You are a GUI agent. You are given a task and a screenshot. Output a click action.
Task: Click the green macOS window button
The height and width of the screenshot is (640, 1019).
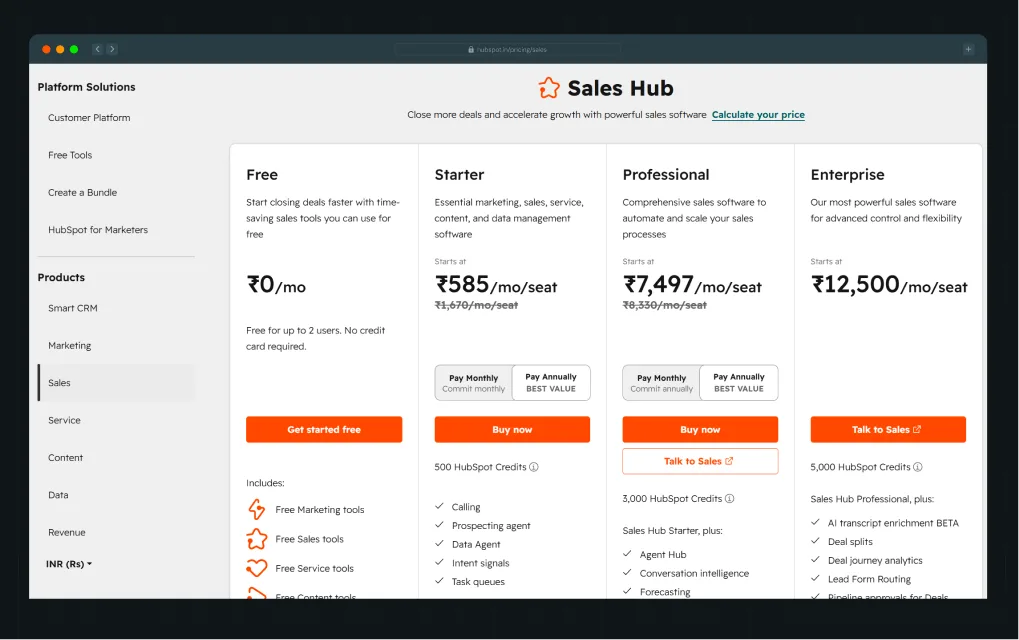click(x=74, y=49)
